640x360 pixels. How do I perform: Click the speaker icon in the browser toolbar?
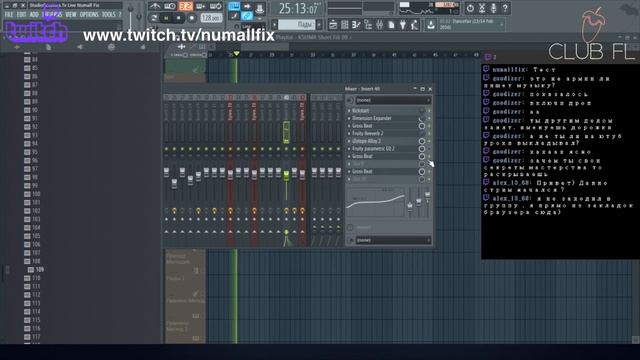(x=80, y=47)
